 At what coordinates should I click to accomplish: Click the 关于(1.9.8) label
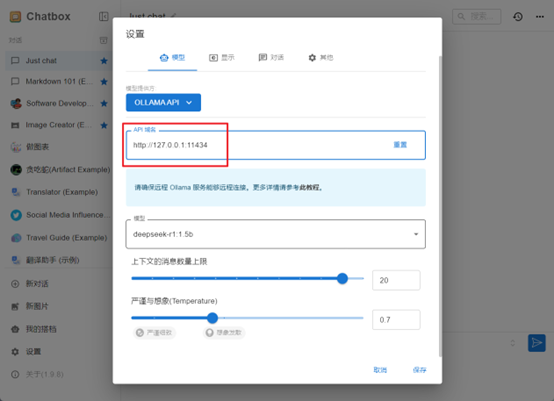(45, 375)
